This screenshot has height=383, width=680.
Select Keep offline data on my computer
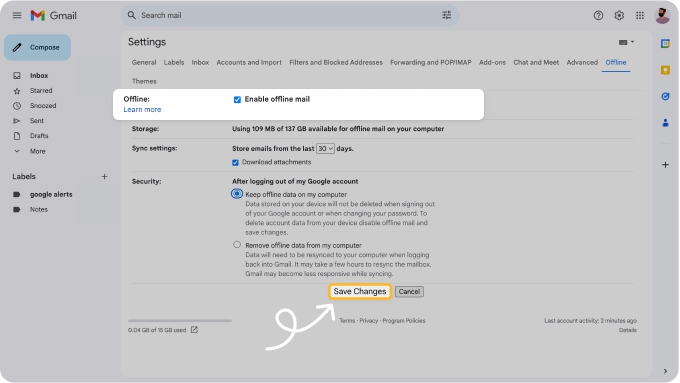(237, 194)
